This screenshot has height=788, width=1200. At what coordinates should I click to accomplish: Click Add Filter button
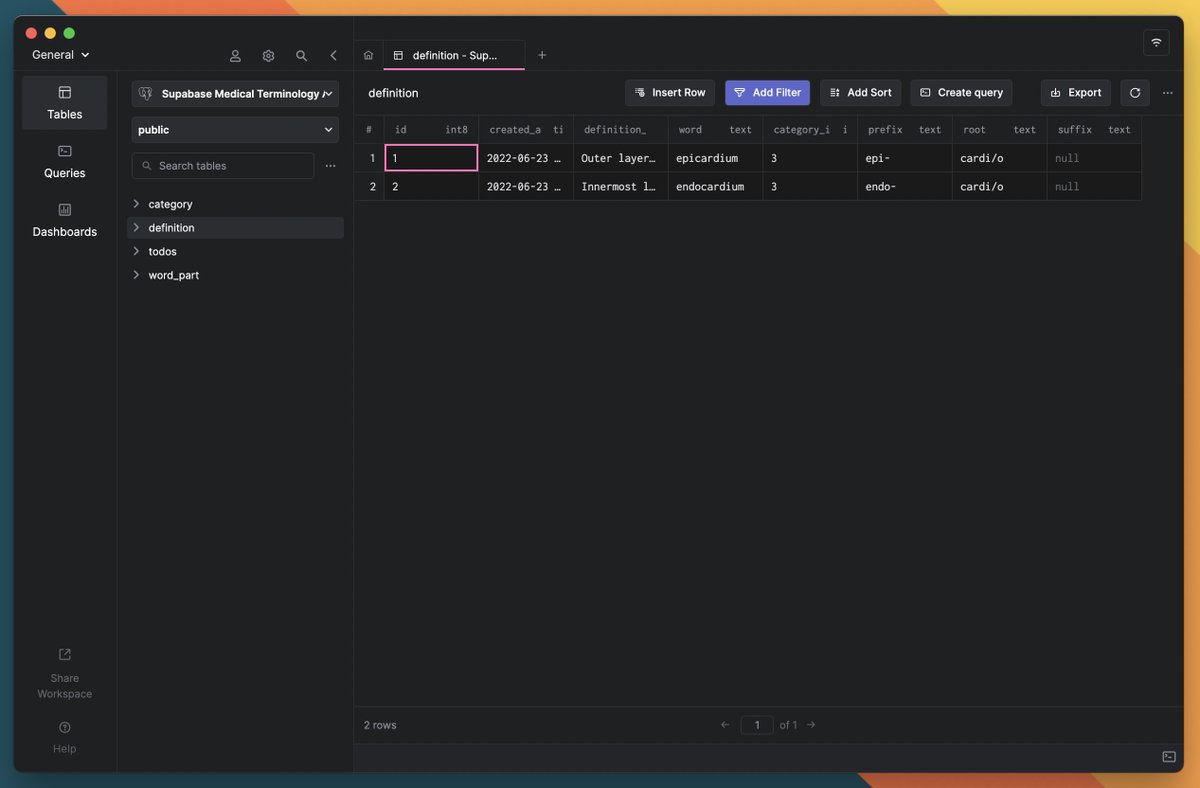[767, 93]
